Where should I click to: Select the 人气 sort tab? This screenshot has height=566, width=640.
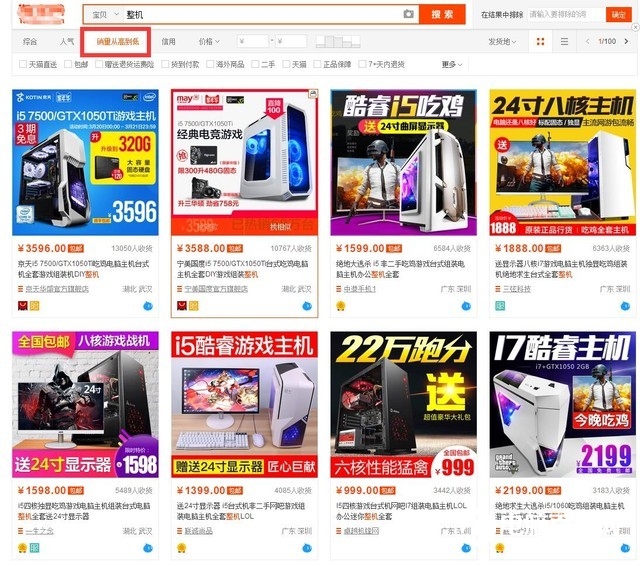tap(67, 42)
